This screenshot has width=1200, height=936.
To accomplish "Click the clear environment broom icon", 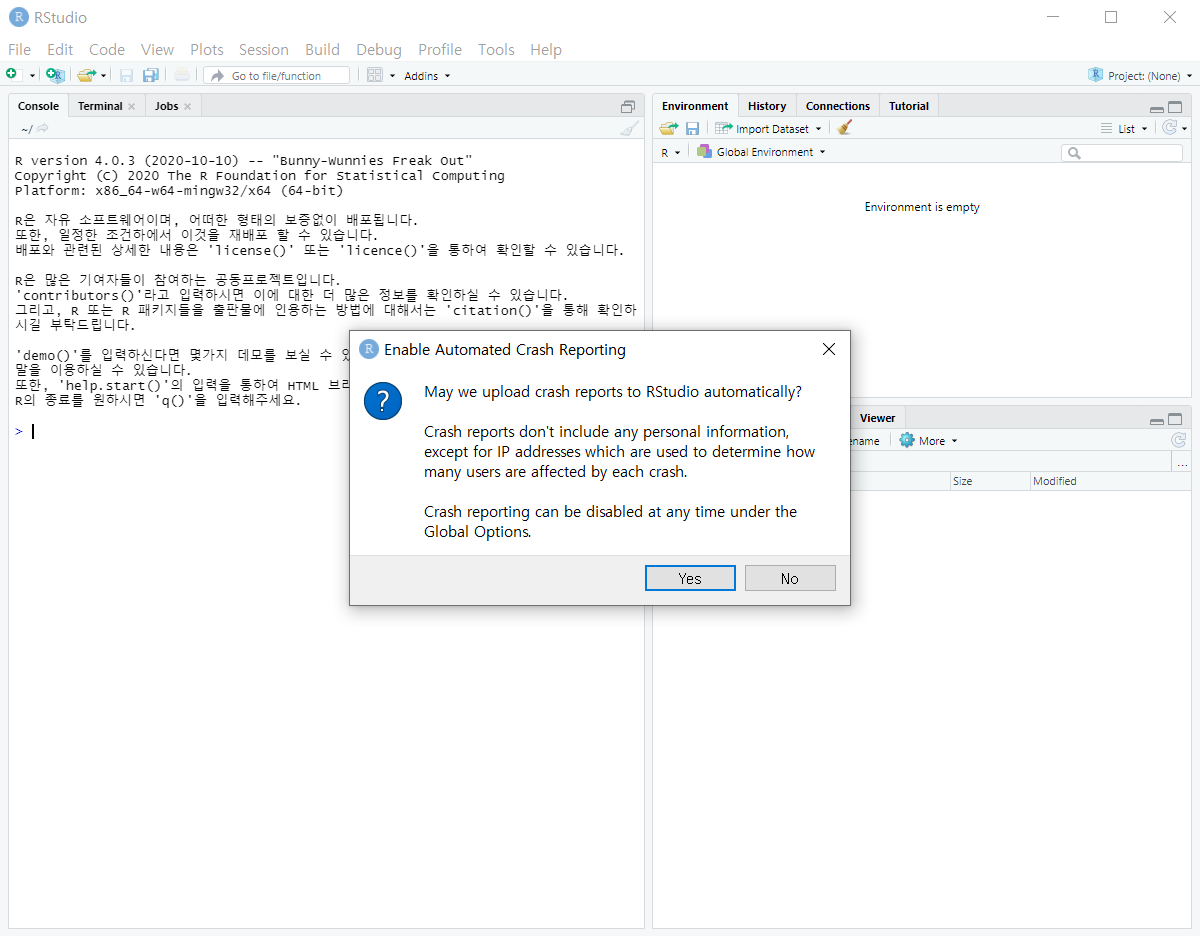I will (x=845, y=128).
